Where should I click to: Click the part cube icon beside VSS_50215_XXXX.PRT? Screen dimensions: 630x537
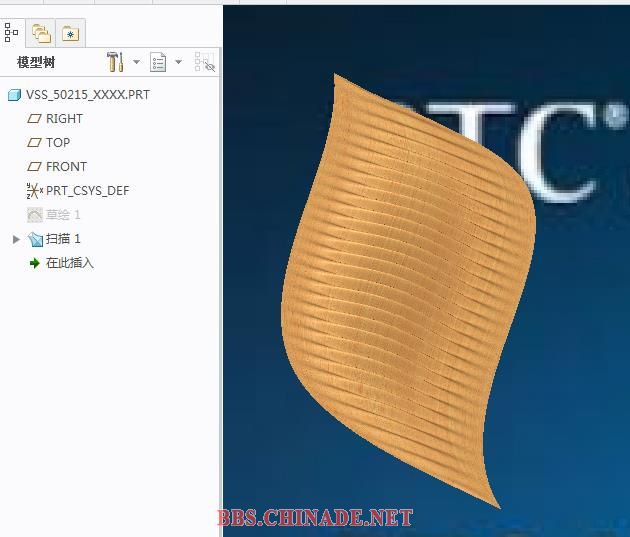pos(14,95)
